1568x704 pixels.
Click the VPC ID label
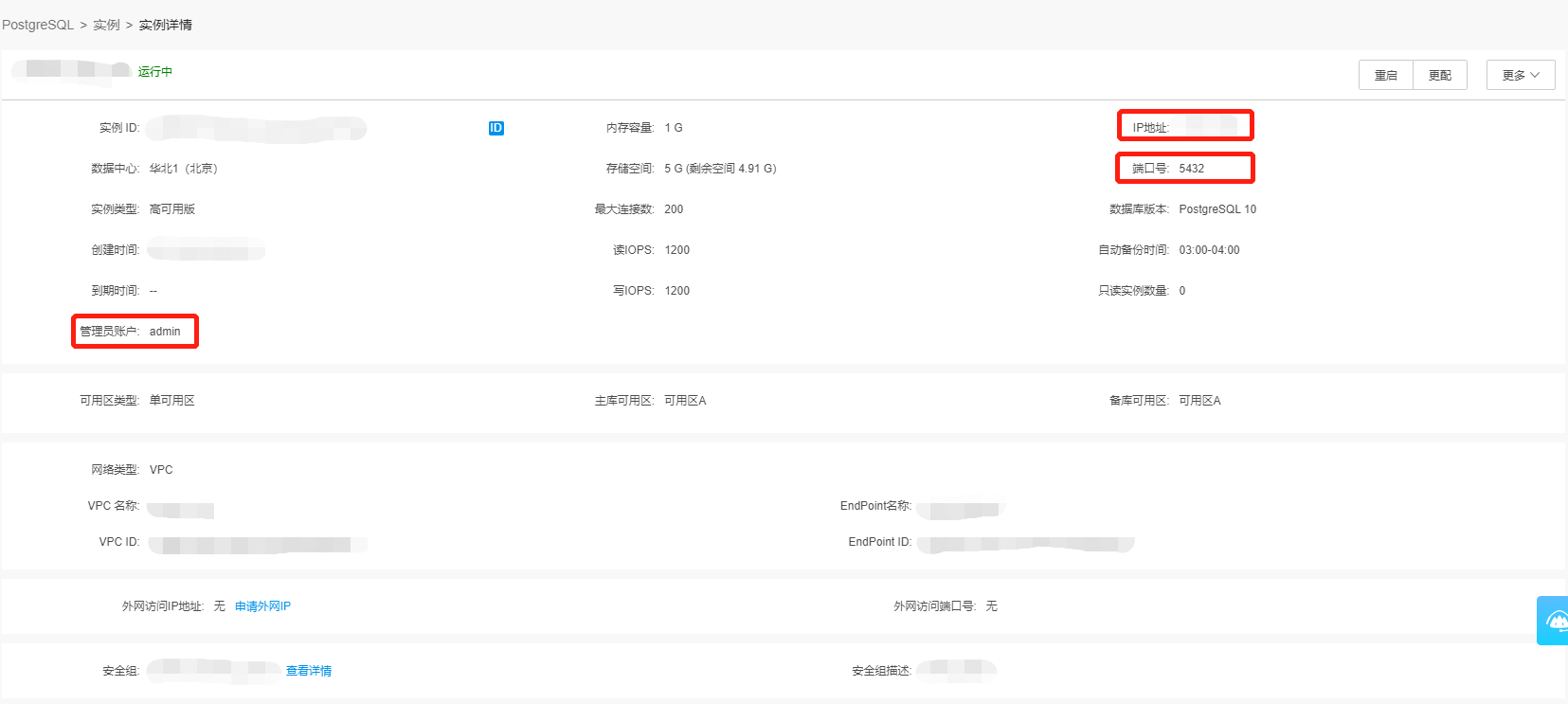point(119,542)
